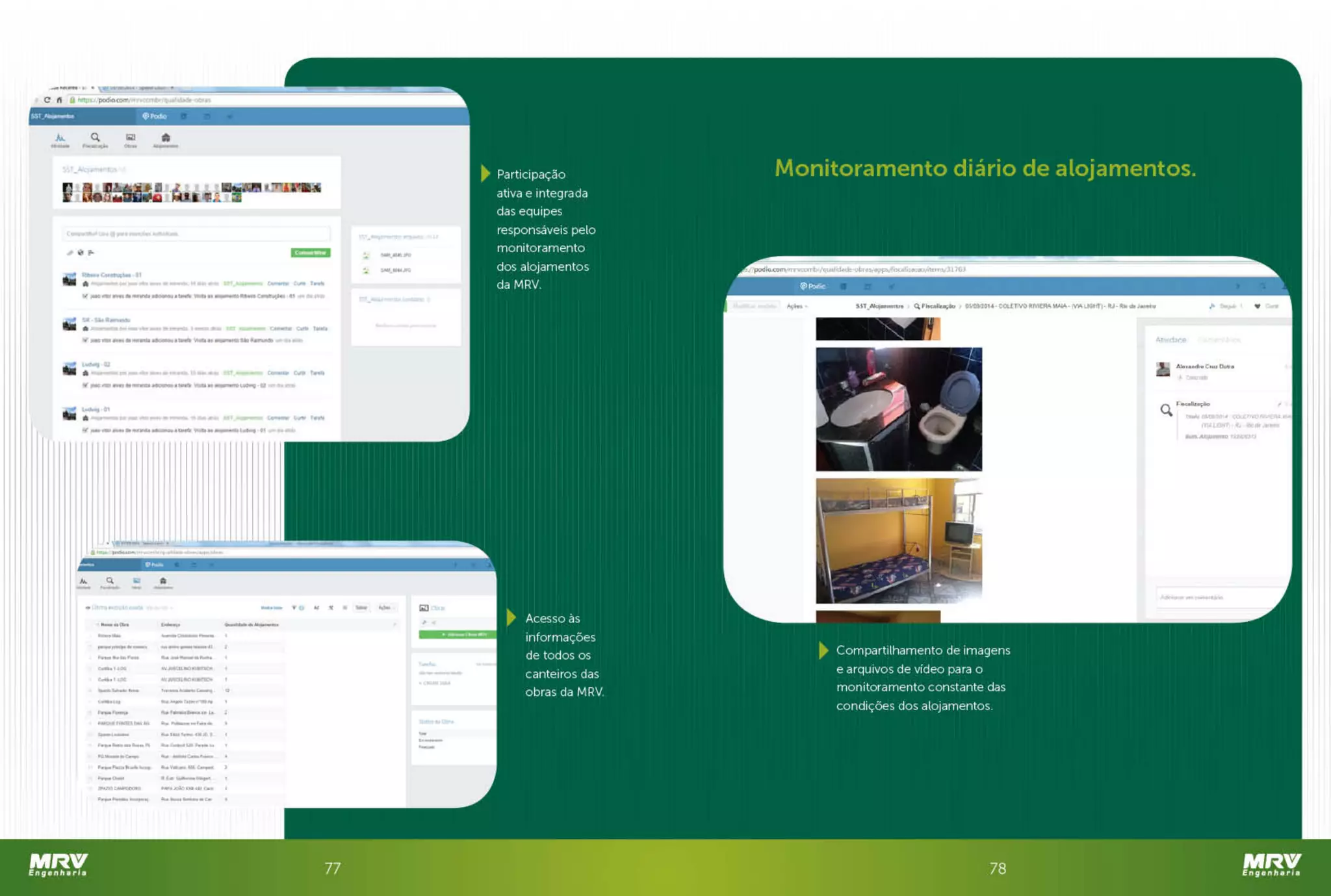The image size is (1331, 896).
Task: Switch to the Atividade tab in right panel
Action: [x=1170, y=340]
